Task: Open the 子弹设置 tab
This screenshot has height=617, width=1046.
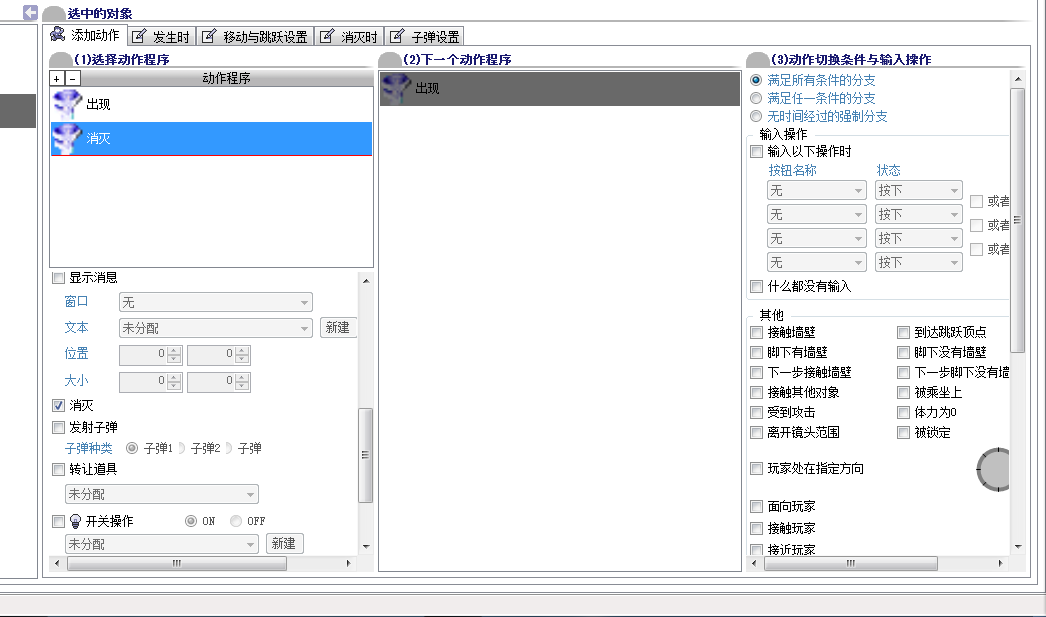Action: (x=425, y=37)
